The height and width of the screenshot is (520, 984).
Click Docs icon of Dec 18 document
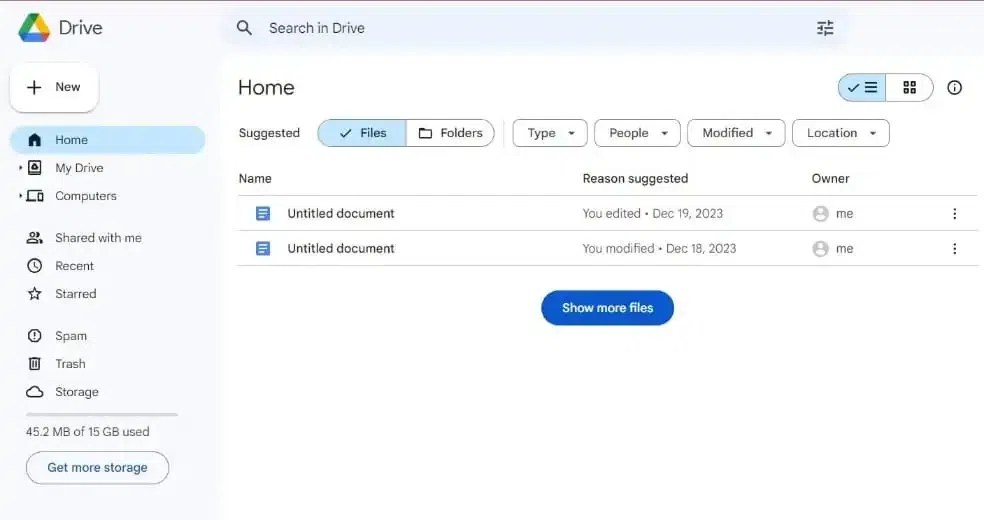263,248
